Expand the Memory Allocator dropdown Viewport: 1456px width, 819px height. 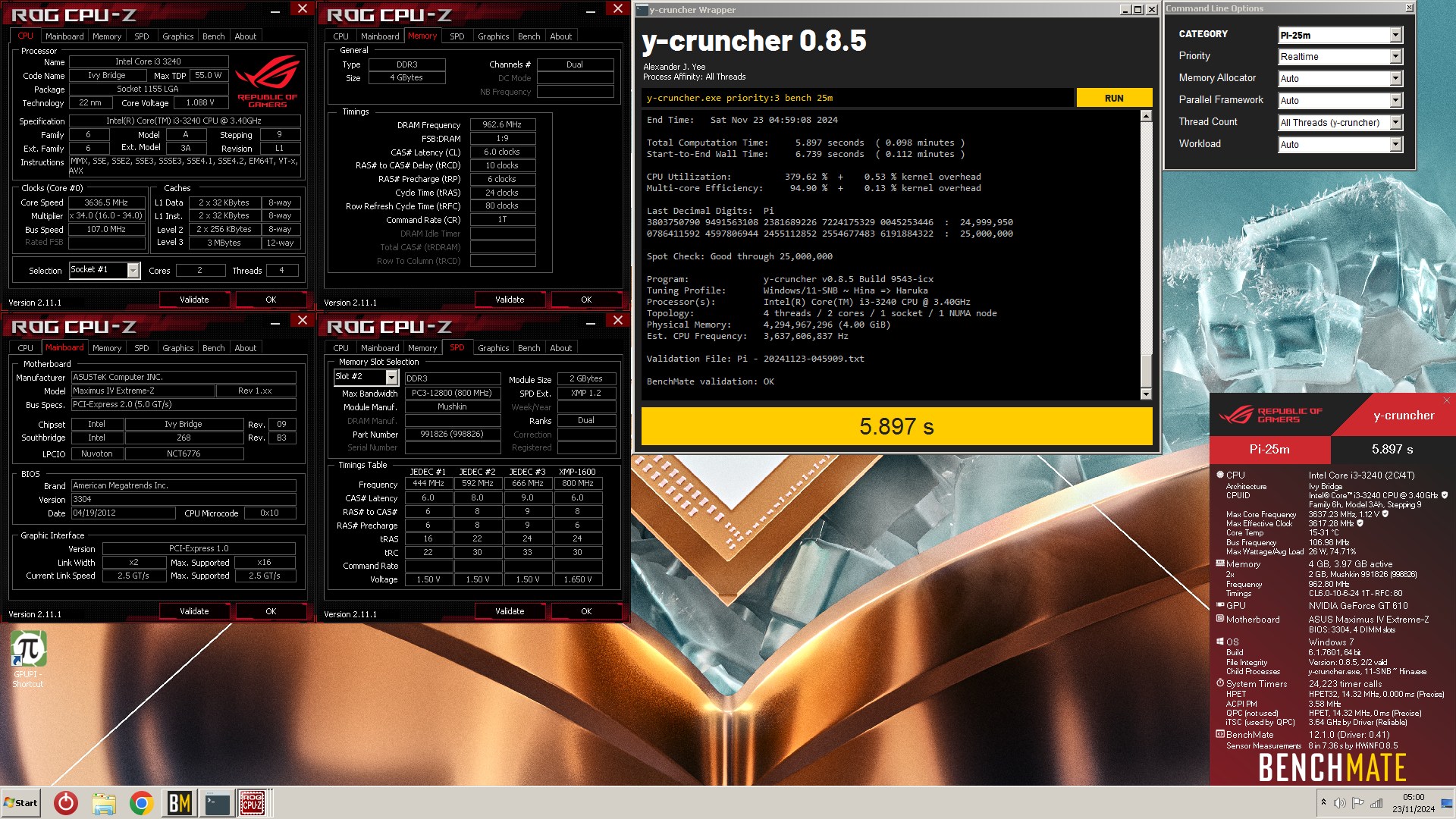click(x=1395, y=79)
